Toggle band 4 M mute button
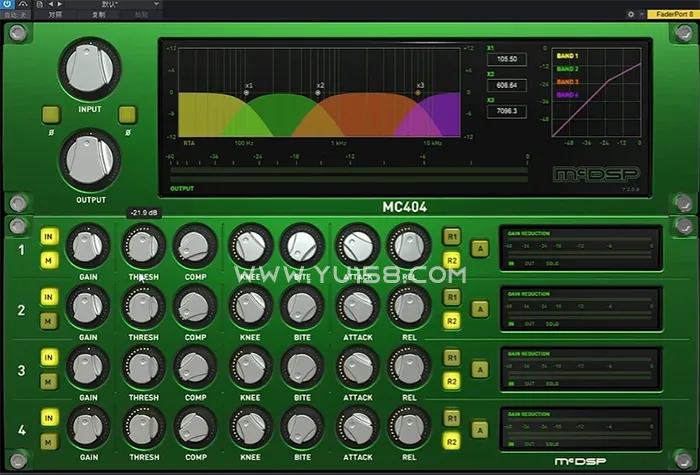 coord(49,442)
